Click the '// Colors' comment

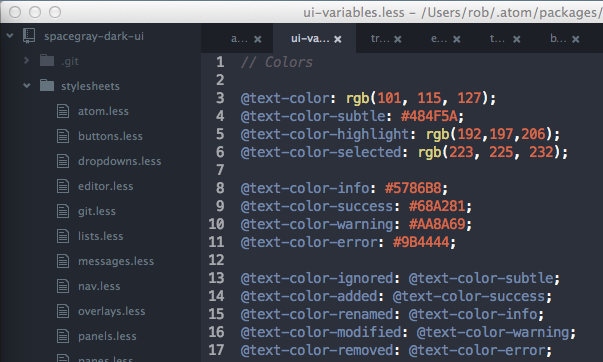[x=277, y=62]
